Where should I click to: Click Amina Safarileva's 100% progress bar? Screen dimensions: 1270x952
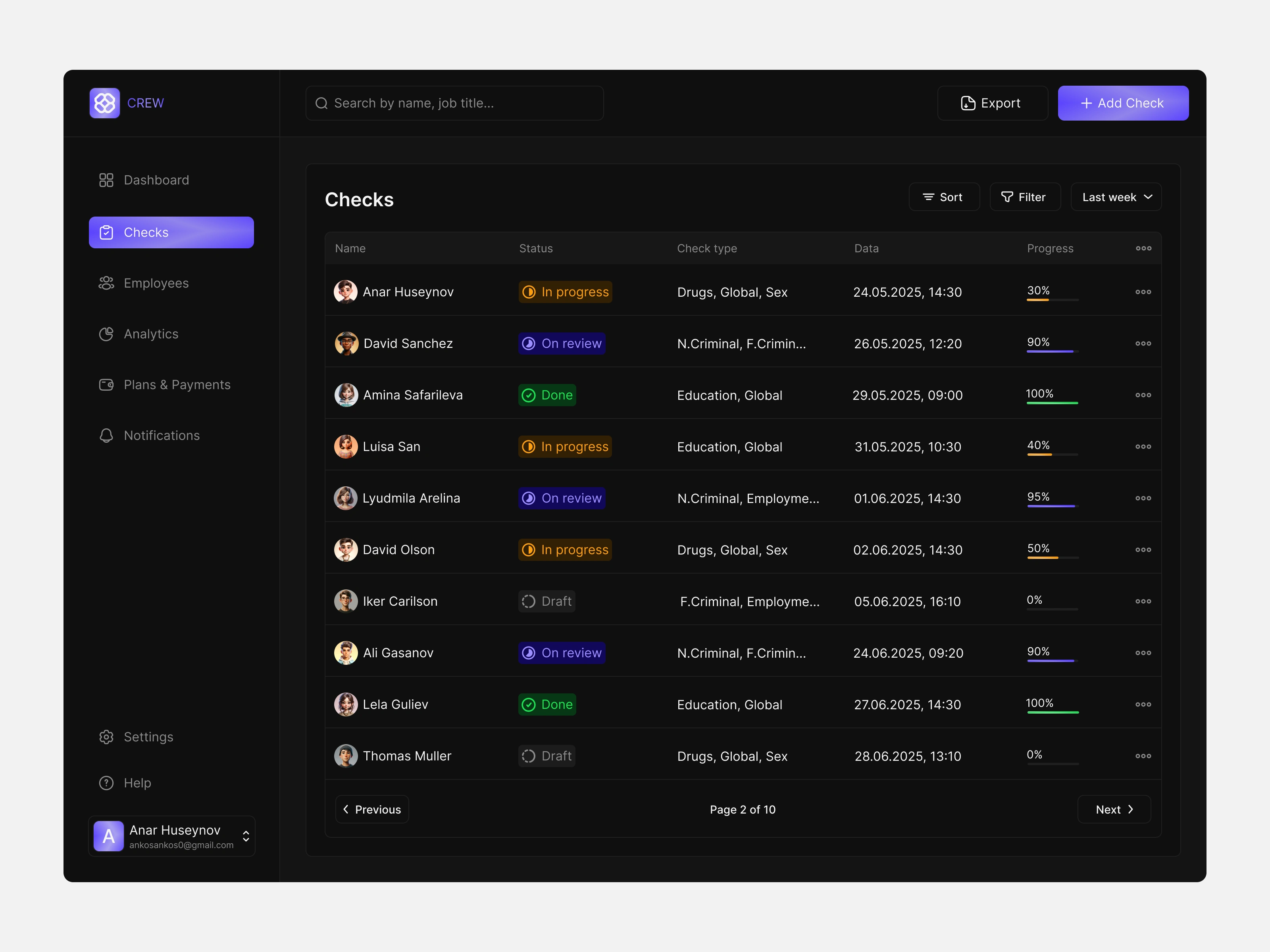pos(1052,403)
